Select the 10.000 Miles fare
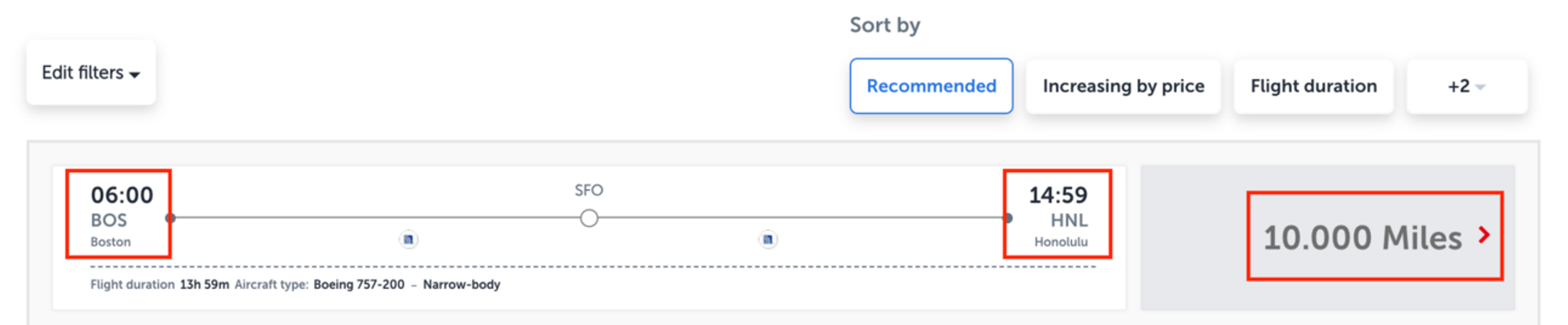1568x325 pixels. coord(1374,237)
